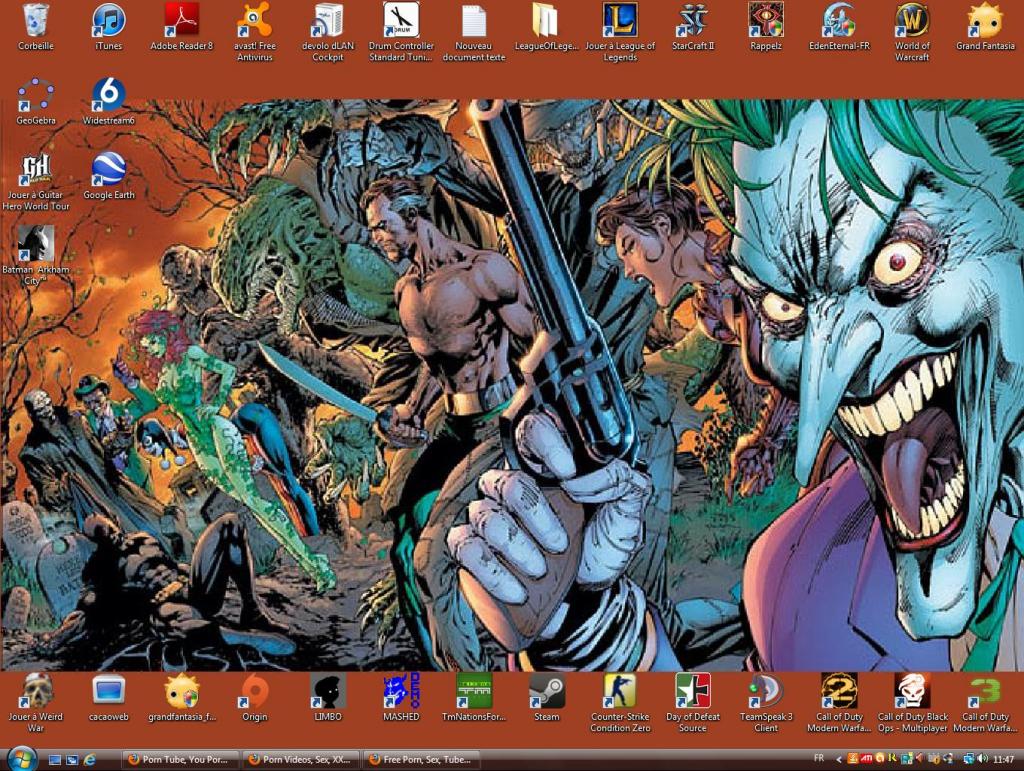
Task: Click Switch between windows quick launch icon
Action: [x=72, y=760]
